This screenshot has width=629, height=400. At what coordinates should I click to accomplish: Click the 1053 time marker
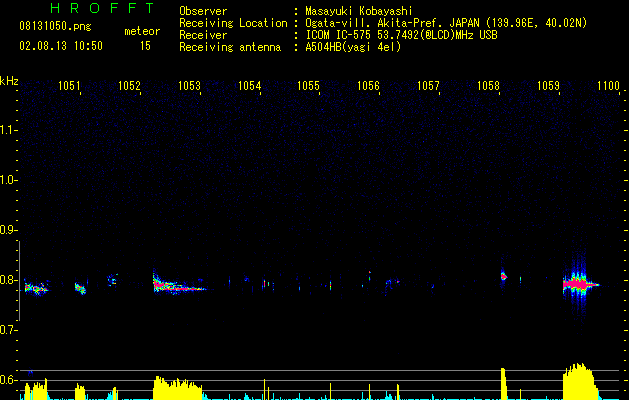(x=189, y=86)
